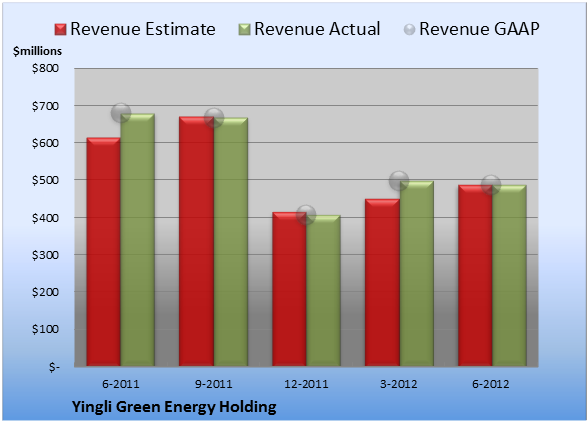Select the red estimate bar for 6-2011
The image size is (588, 422).
pyautogui.click(x=104, y=252)
